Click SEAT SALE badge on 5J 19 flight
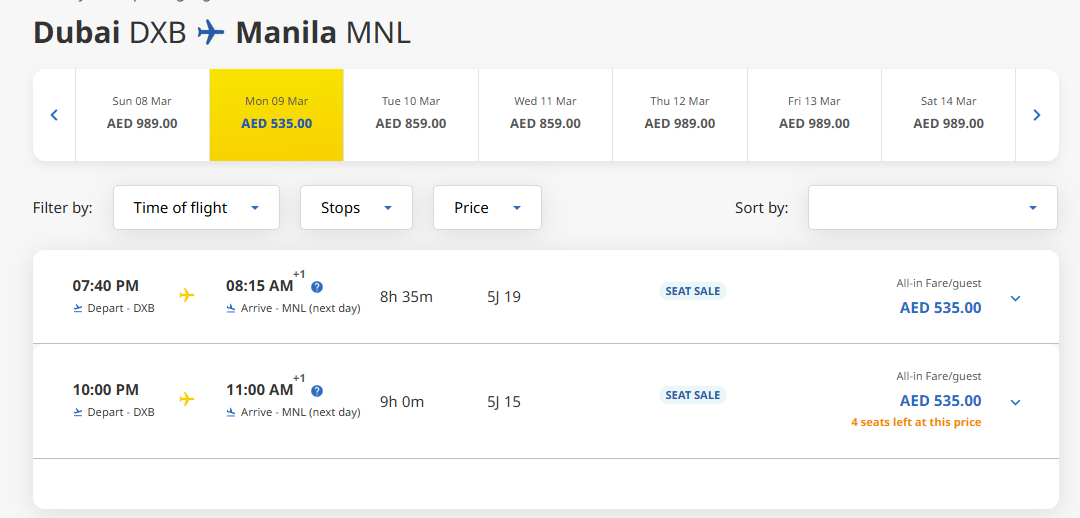The height and width of the screenshot is (518, 1080). [x=693, y=291]
